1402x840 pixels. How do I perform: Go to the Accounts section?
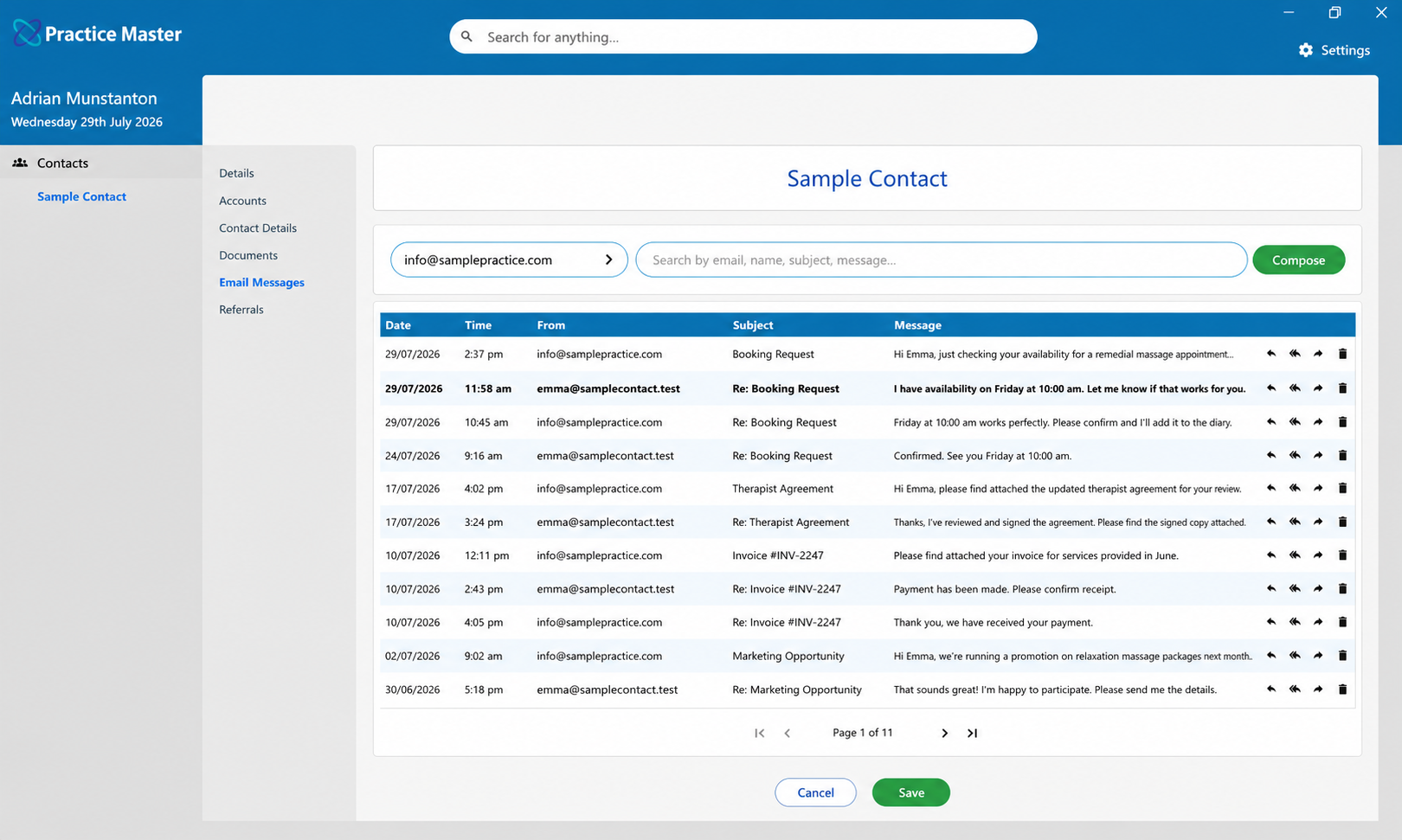click(242, 201)
